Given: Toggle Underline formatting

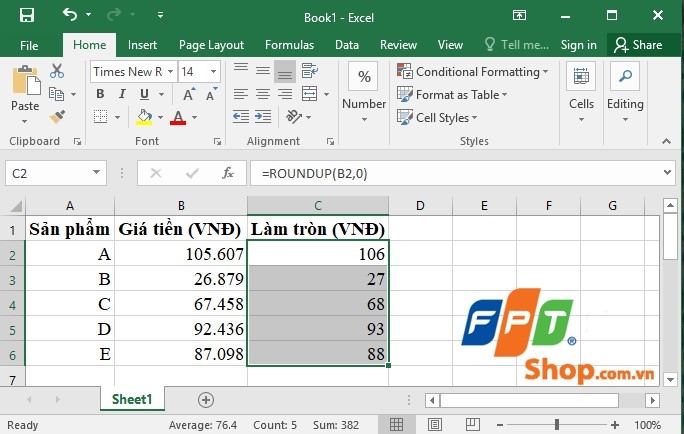Looking at the screenshot, I should (144, 94).
